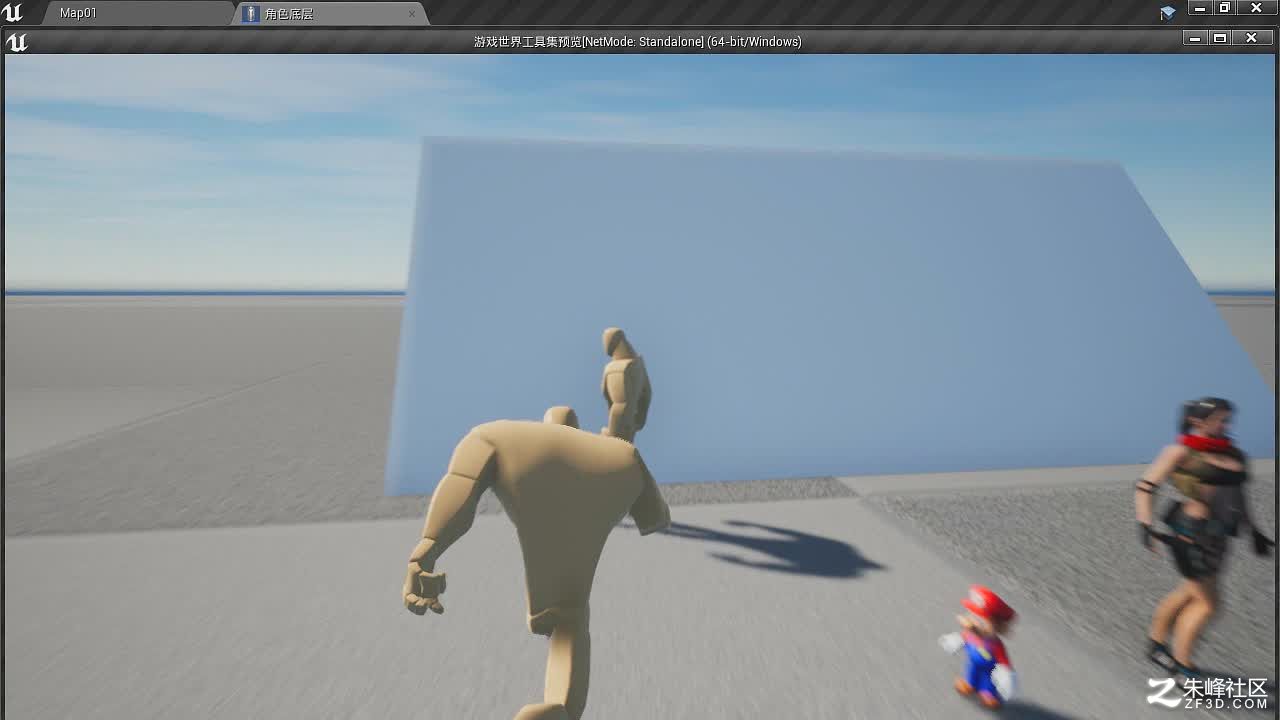Close the 角色底层 tab

411,14
